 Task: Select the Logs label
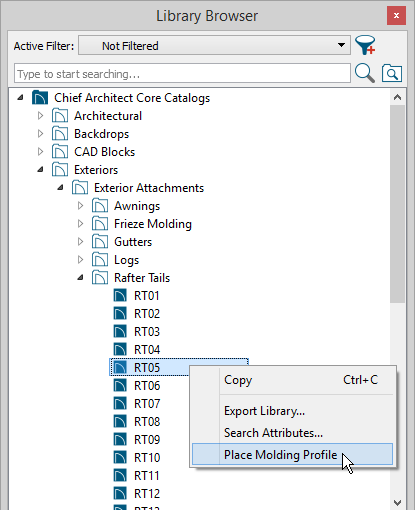pos(126,260)
